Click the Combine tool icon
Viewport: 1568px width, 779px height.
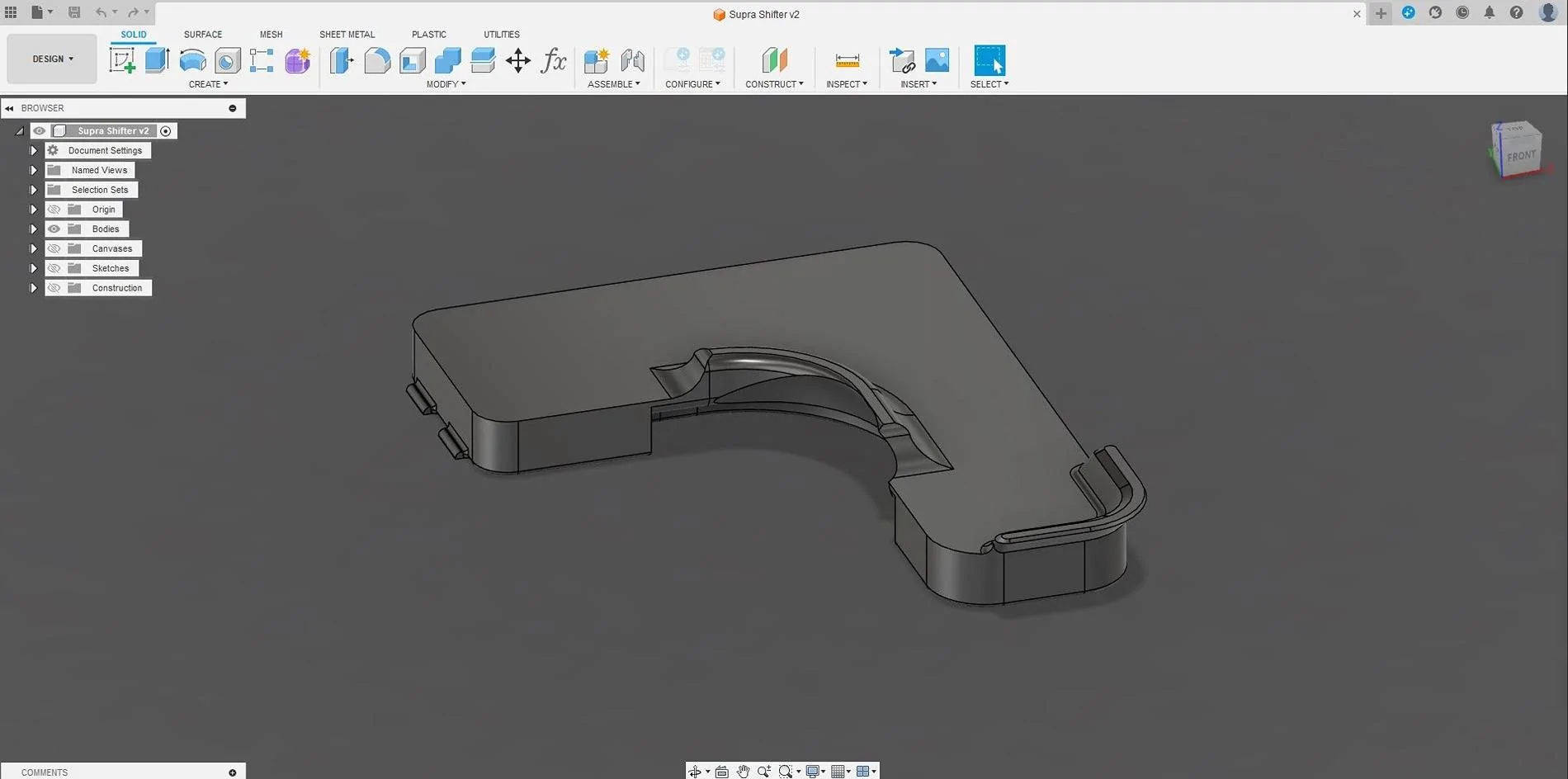tap(447, 60)
